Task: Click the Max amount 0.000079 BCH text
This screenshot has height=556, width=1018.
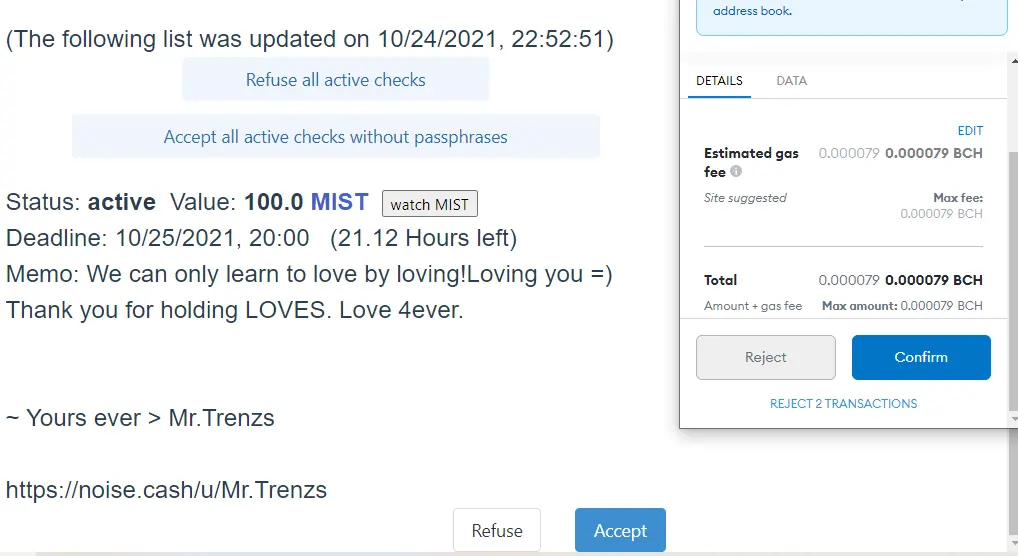Action: 902,305
